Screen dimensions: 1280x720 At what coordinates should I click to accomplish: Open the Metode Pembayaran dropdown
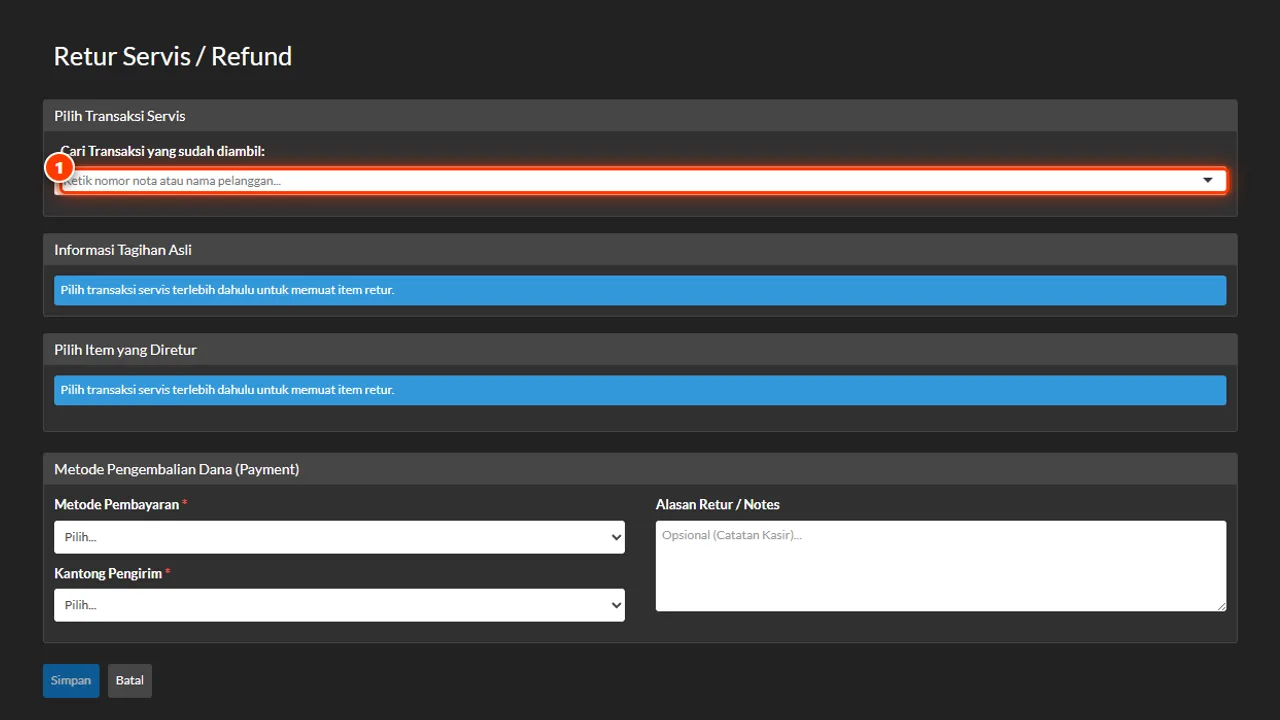point(339,537)
